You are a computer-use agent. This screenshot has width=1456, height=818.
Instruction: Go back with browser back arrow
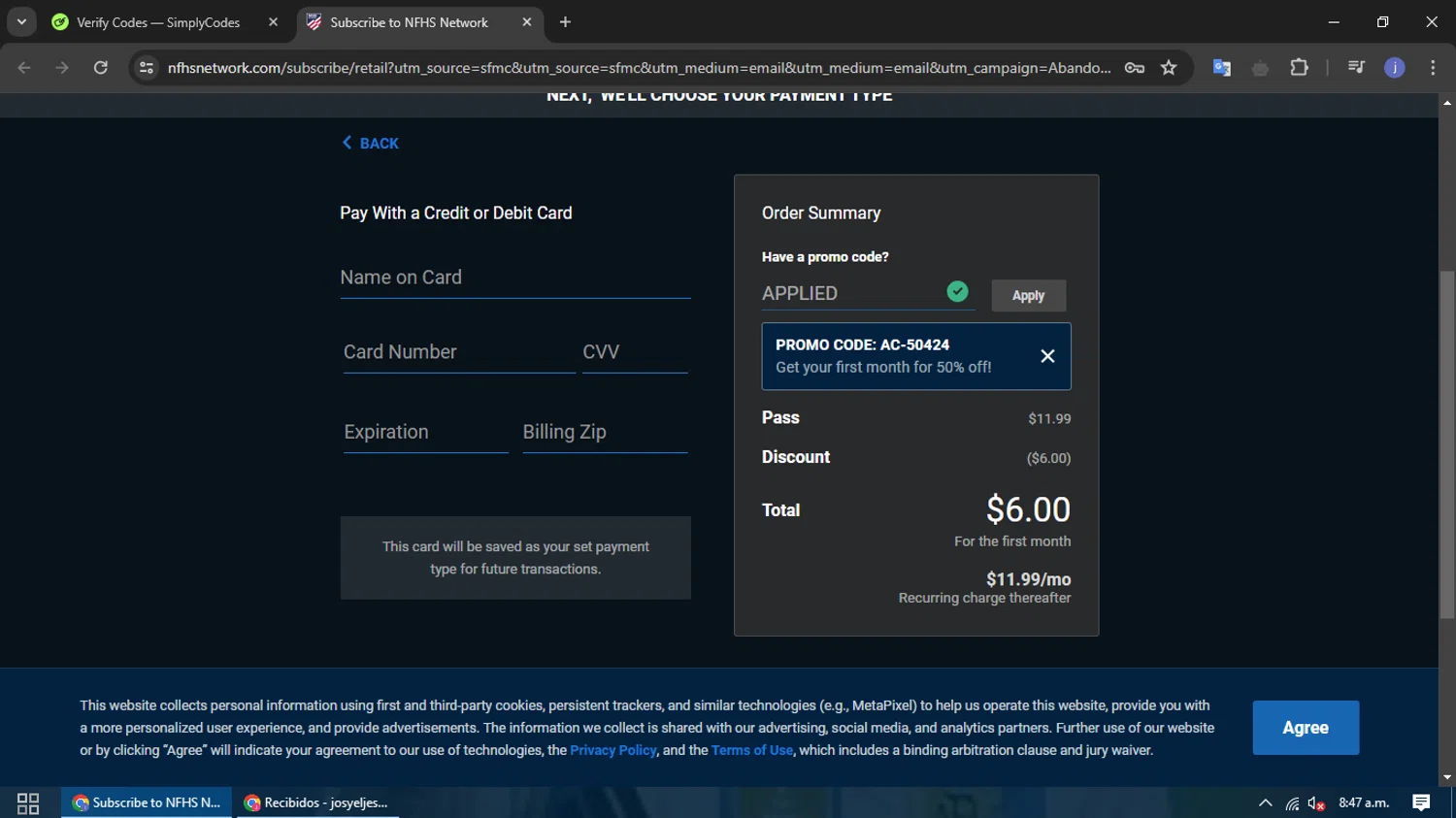pos(24,68)
